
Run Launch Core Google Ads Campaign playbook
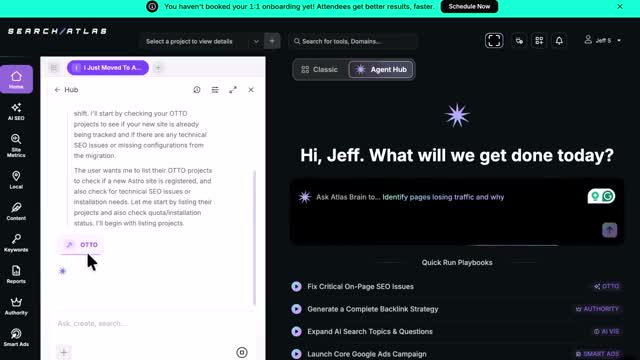[296, 354]
